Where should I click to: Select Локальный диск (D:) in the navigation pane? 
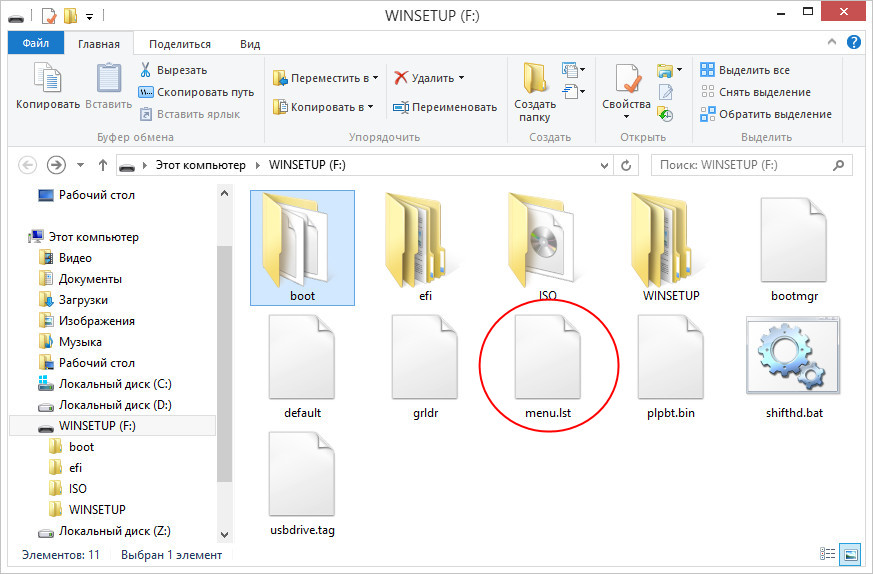coord(105,405)
